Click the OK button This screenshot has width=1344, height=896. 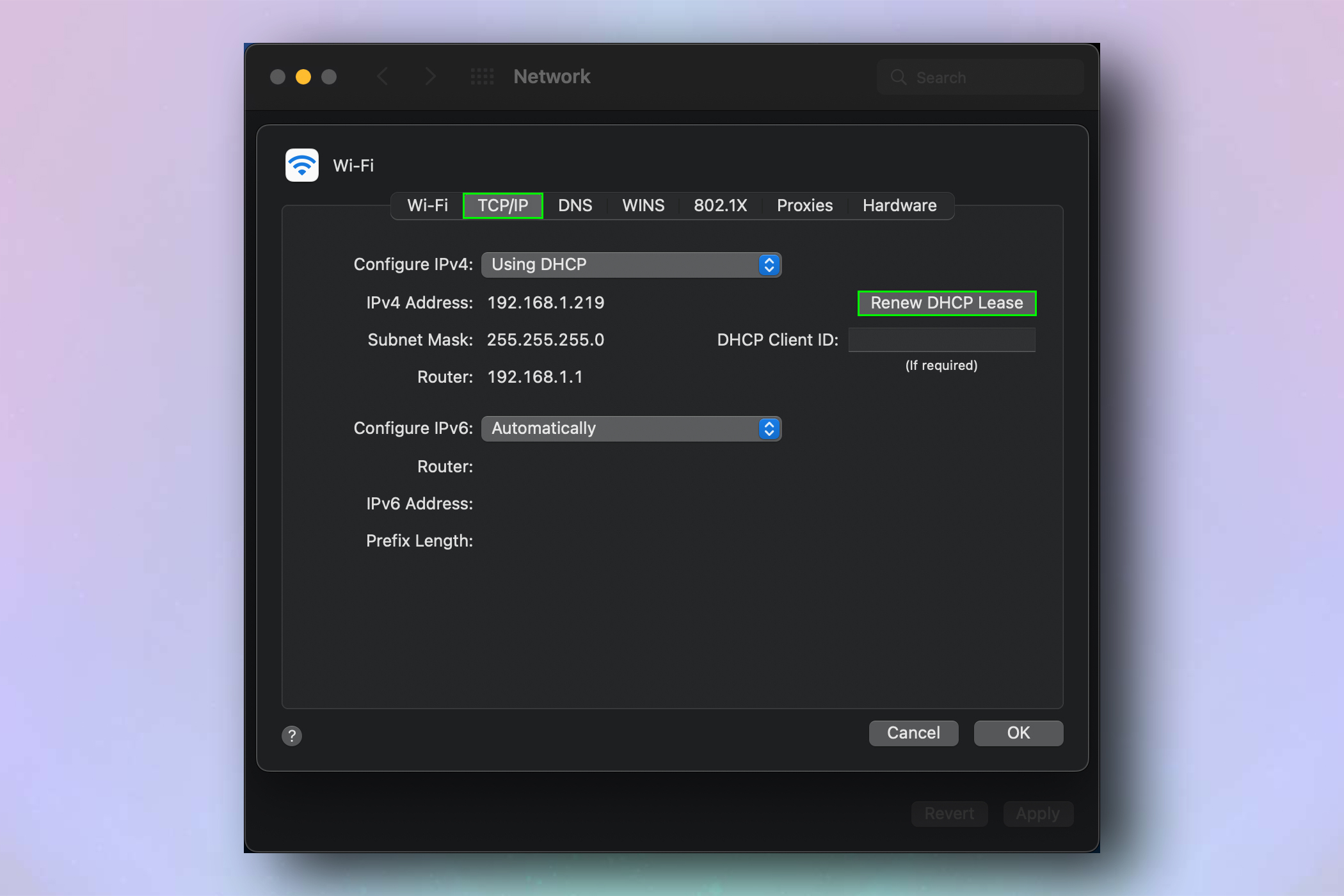(x=1018, y=733)
